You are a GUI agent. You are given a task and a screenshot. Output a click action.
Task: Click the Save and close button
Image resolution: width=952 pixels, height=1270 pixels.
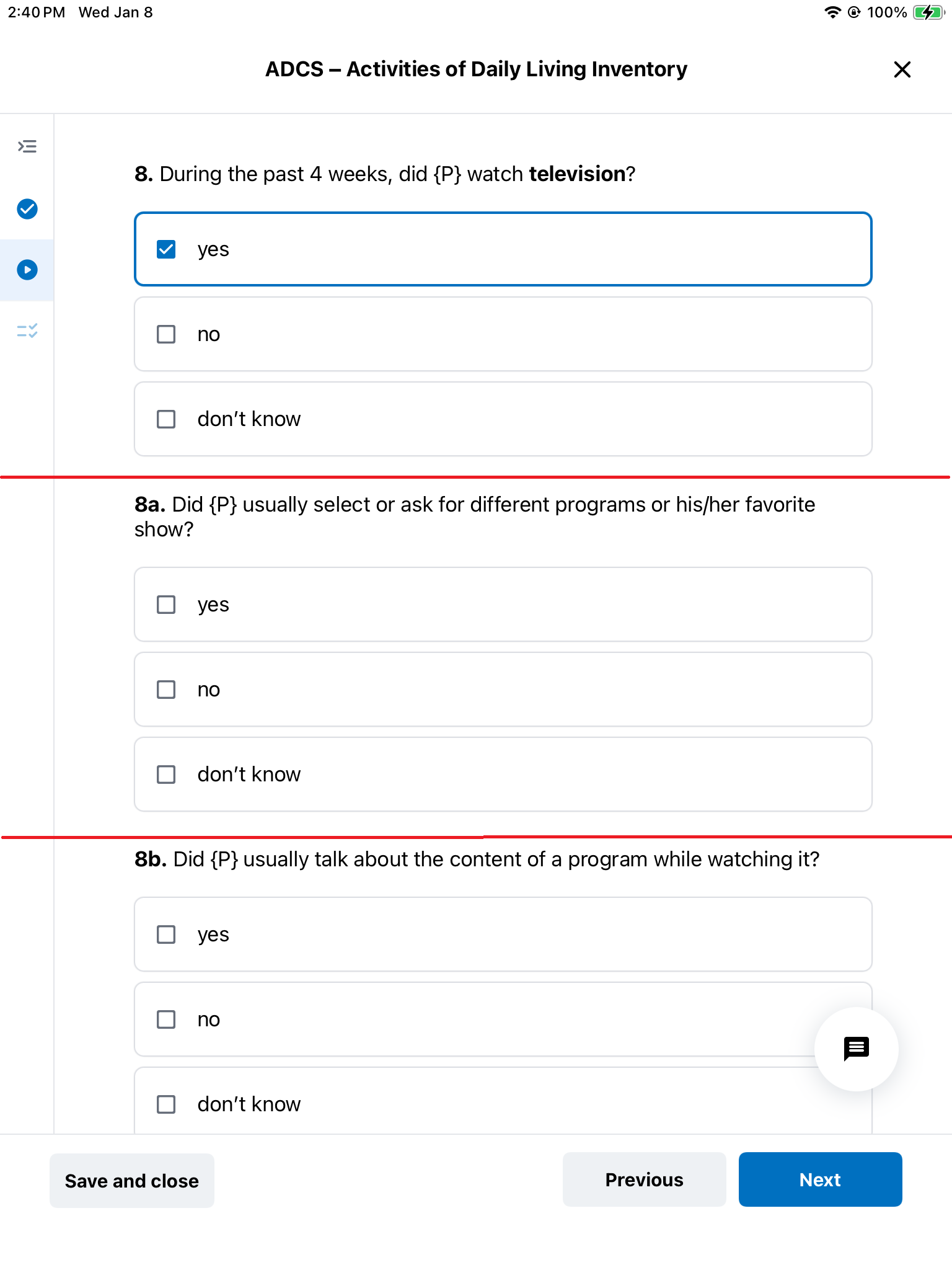tap(132, 1181)
